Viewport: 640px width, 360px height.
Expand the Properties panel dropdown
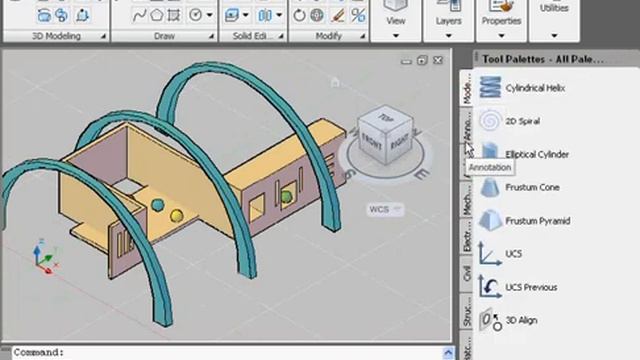coord(501,36)
